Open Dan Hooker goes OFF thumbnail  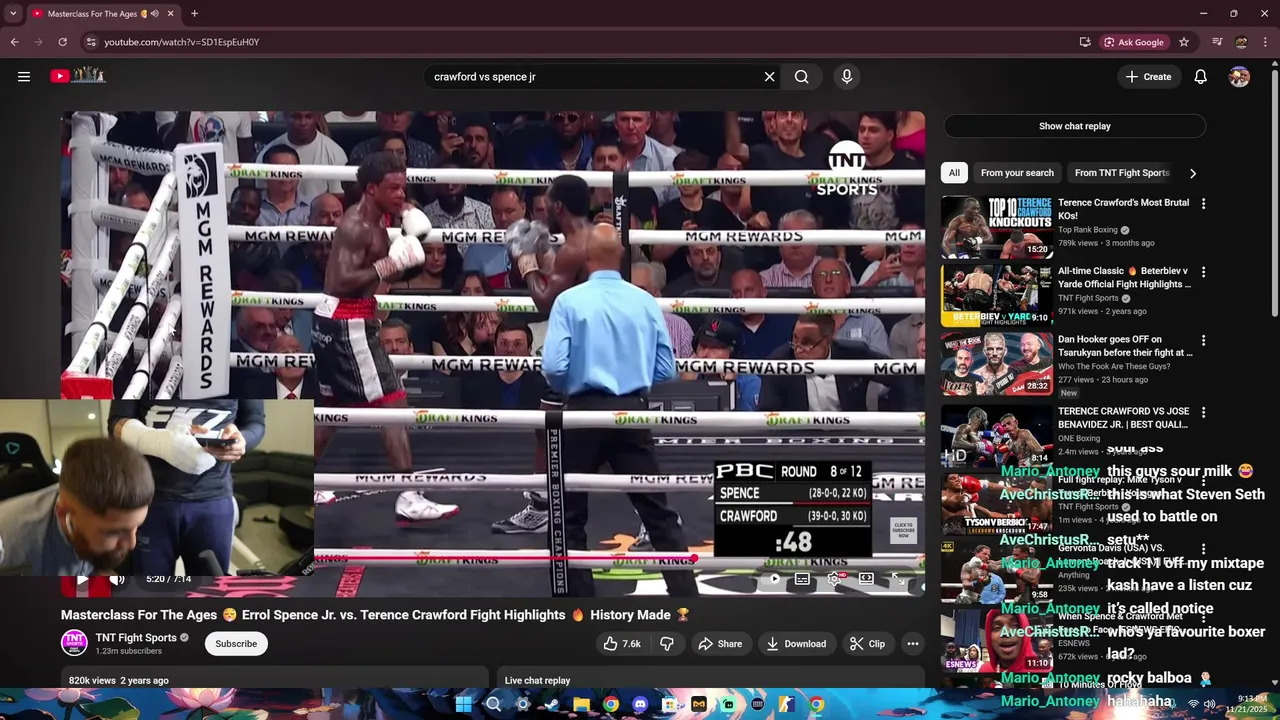996,364
